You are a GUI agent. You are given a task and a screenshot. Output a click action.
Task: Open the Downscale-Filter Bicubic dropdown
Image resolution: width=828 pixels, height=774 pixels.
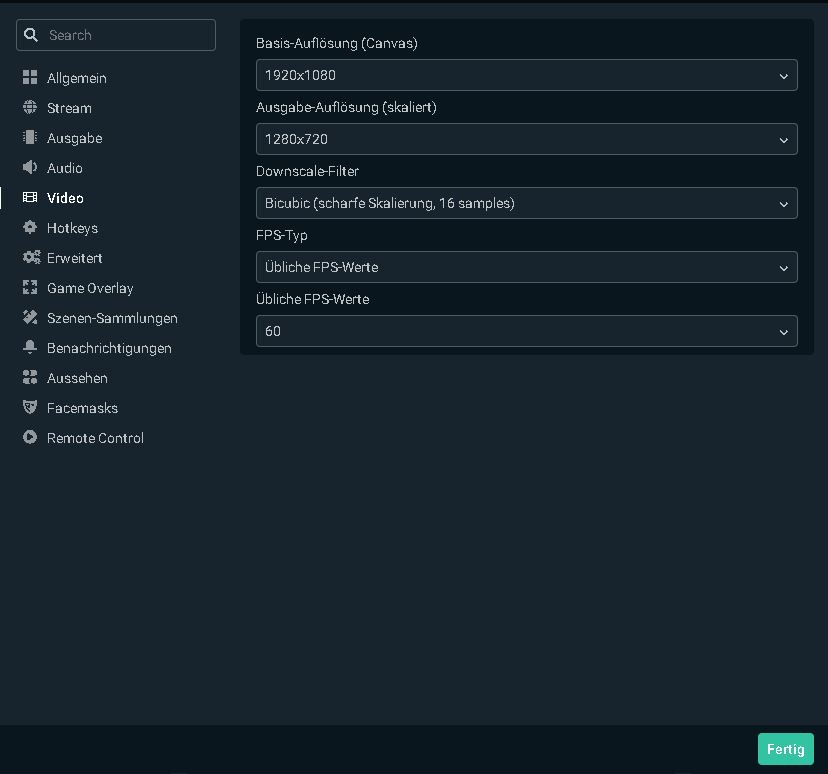pos(526,204)
